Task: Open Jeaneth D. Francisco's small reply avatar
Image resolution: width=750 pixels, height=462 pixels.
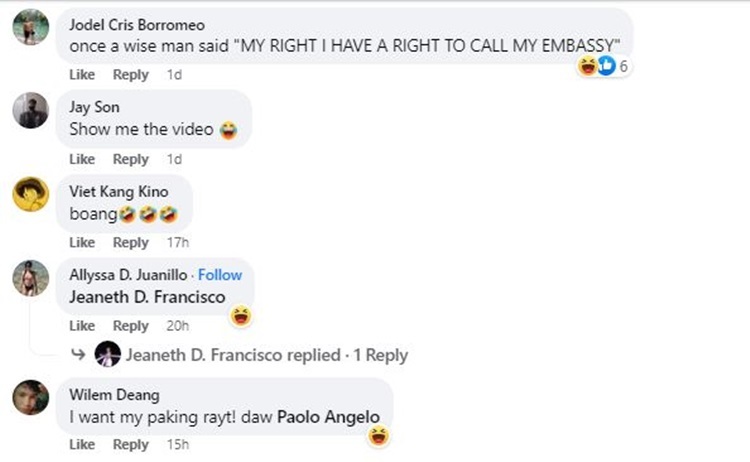Action: coord(108,354)
